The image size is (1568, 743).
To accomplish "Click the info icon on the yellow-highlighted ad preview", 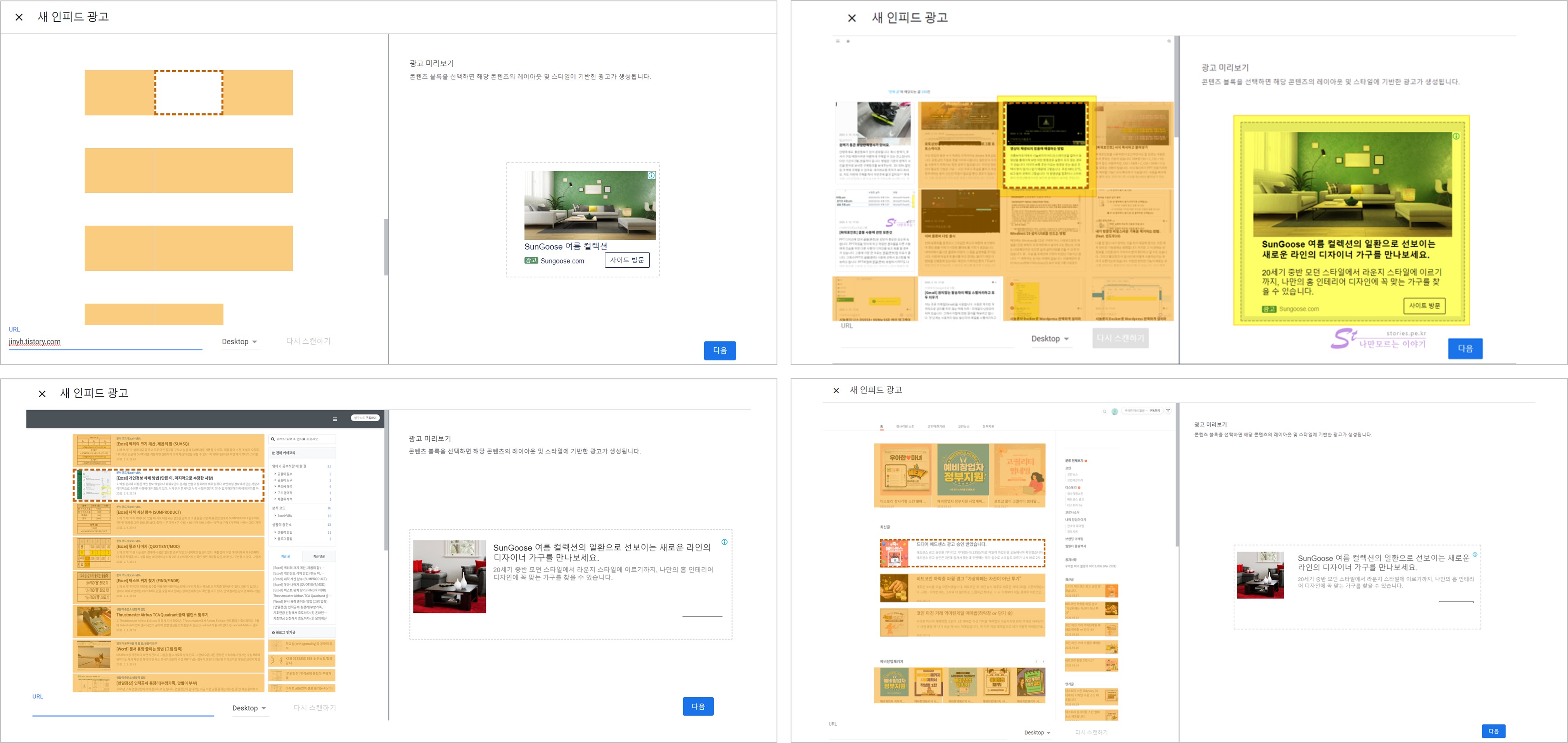I will coord(1456,137).
